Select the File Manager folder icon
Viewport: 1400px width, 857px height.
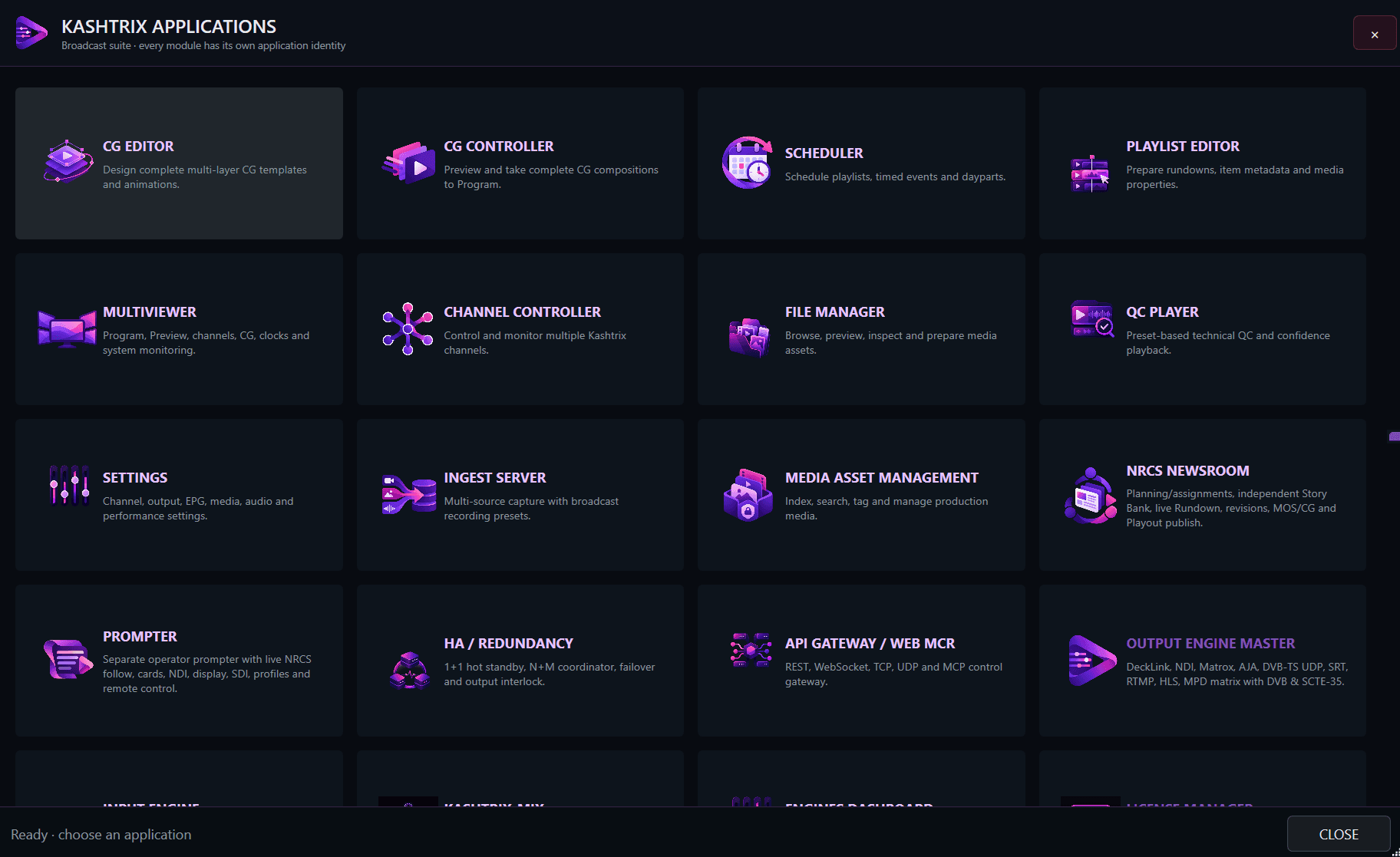tap(749, 338)
